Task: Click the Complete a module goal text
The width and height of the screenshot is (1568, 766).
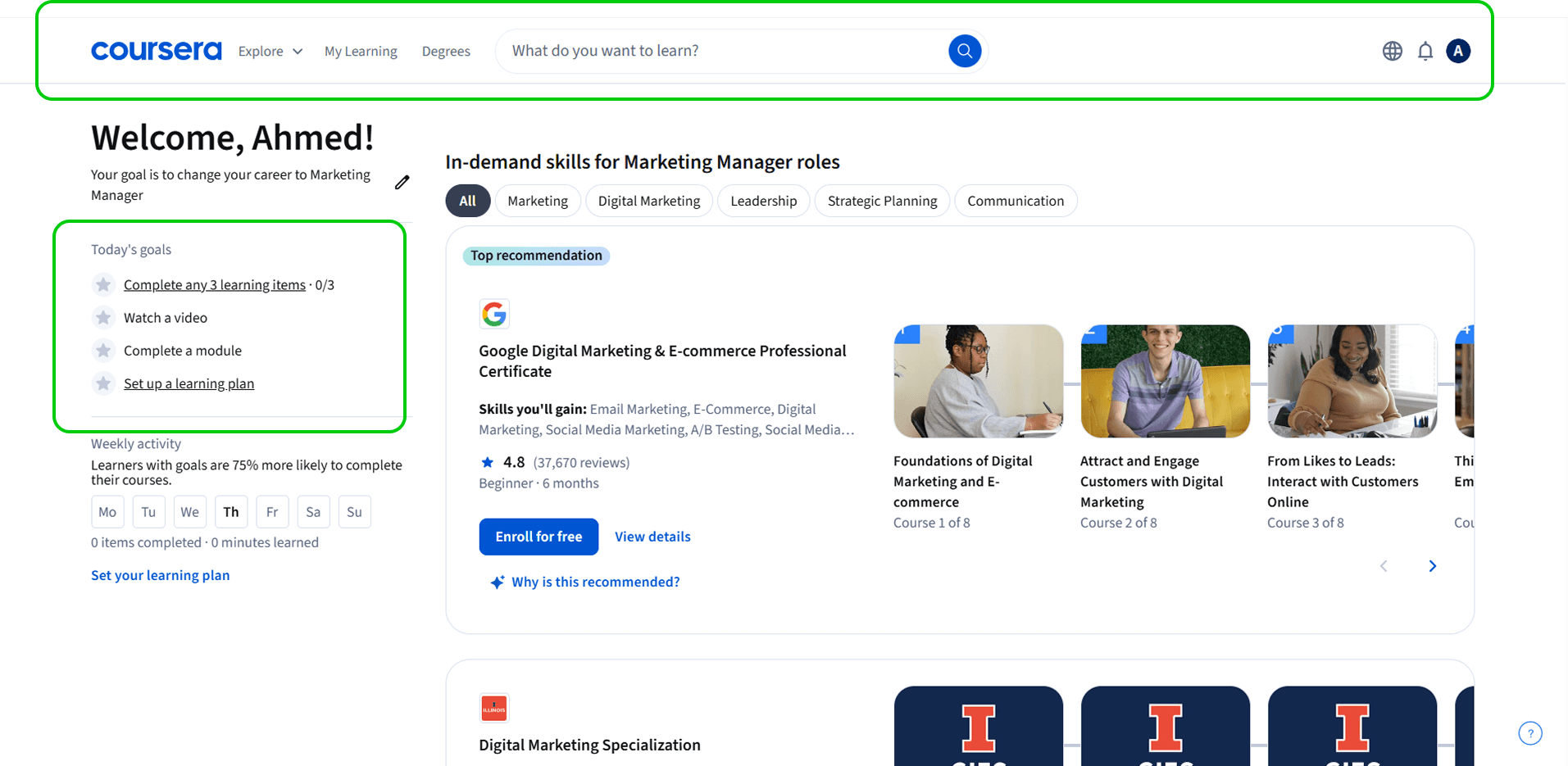Action: pos(183,351)
